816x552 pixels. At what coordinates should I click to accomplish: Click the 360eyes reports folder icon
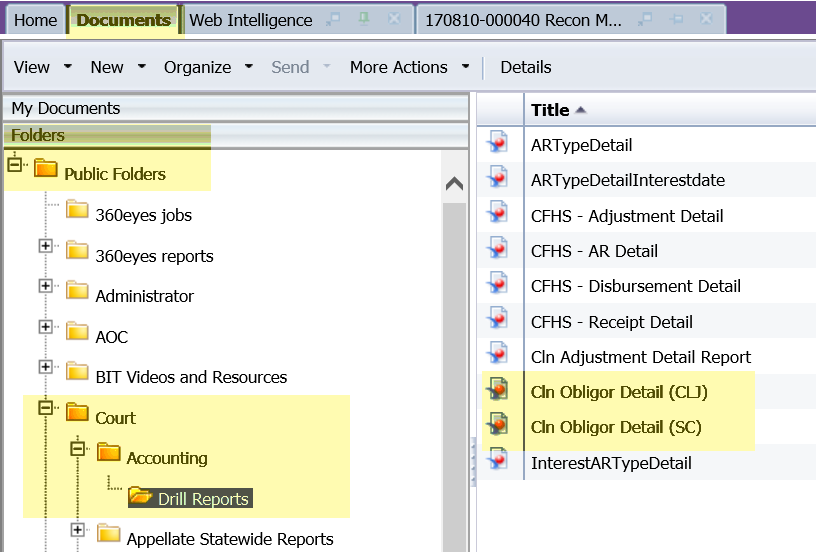pos(78,250)
